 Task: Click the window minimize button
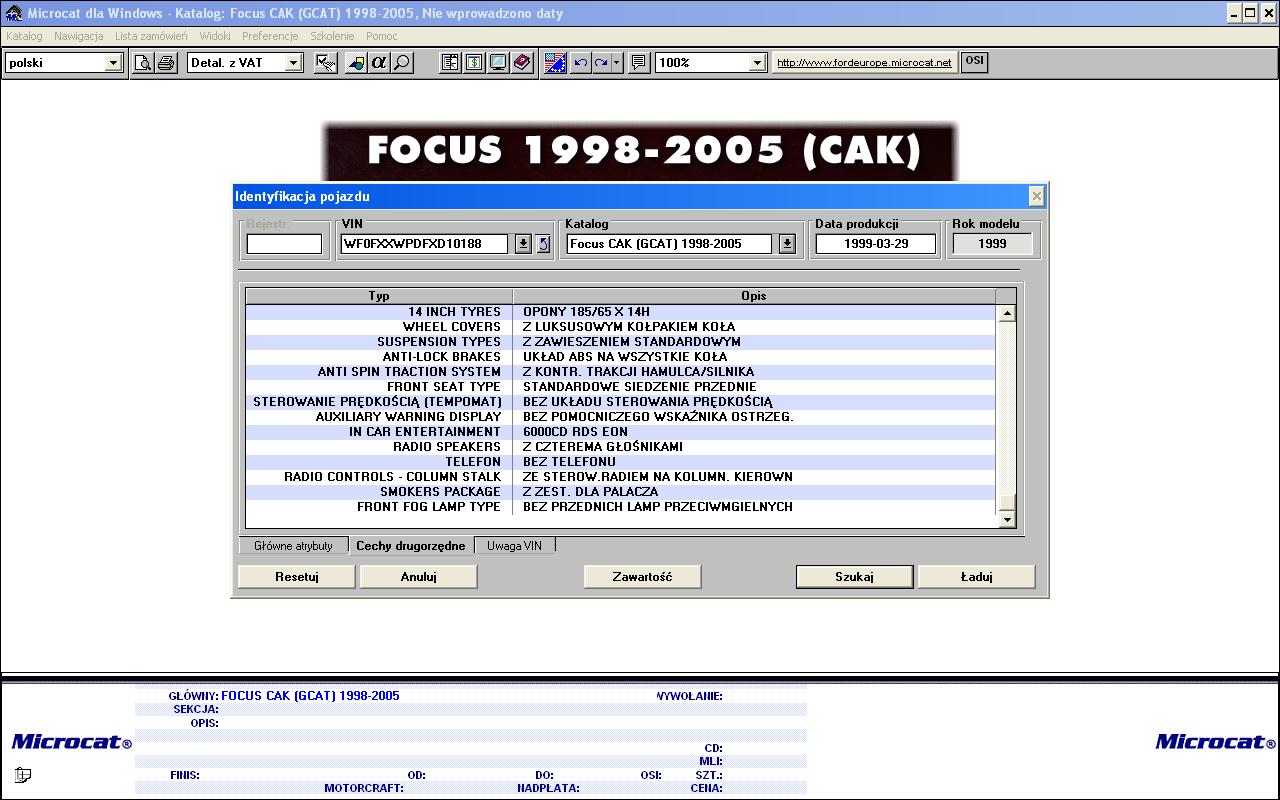tap(1234, 13)
